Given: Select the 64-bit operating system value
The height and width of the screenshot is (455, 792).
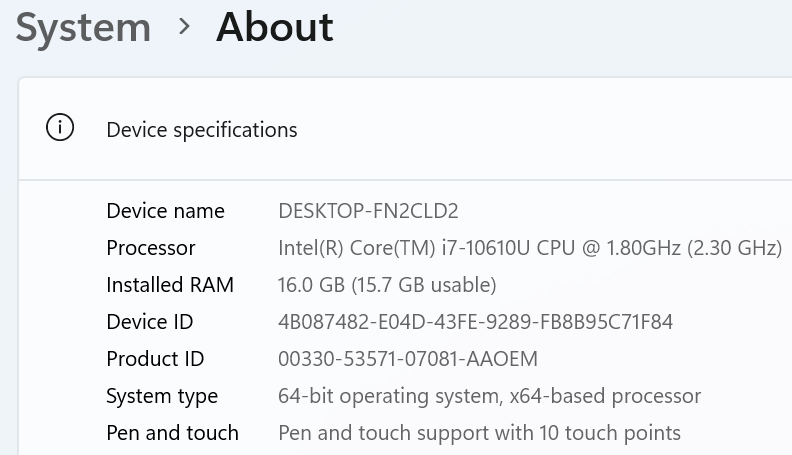Looking at the screenshot, I should tap(489, 396).
